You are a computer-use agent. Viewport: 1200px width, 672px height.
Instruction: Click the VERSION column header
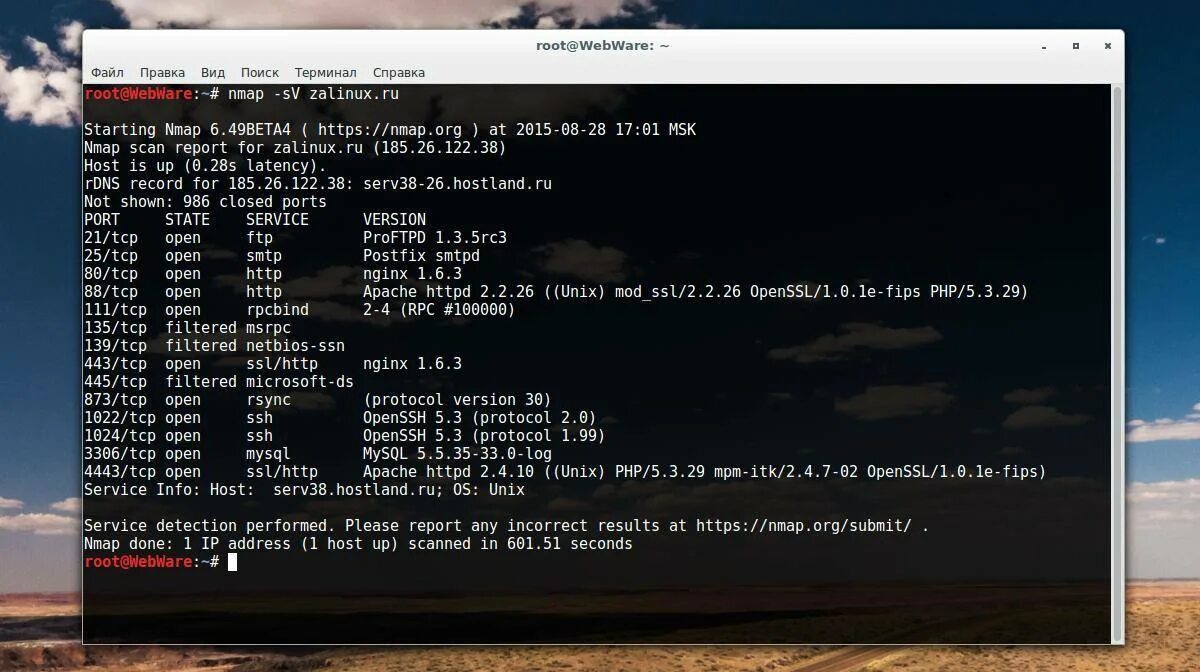click(394, 220)
